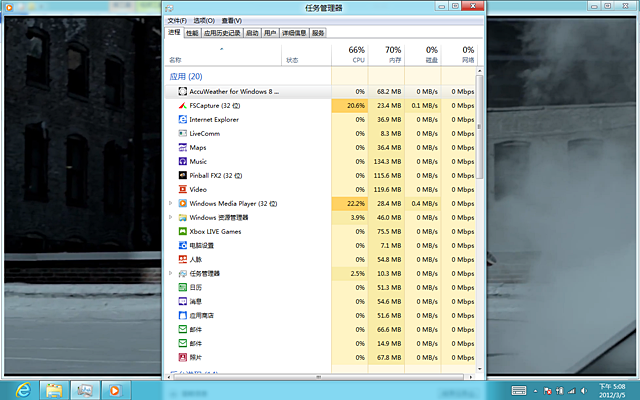Click the 邮件 icon using 66.6 MB
This screenshot has height=400, width=640.
[182, 329]
